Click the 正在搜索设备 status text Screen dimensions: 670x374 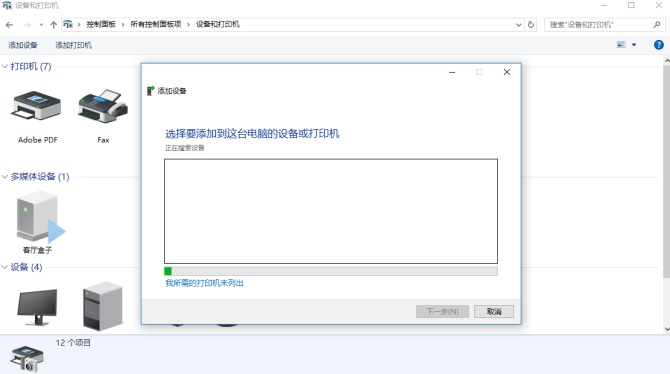coord(185,148)
